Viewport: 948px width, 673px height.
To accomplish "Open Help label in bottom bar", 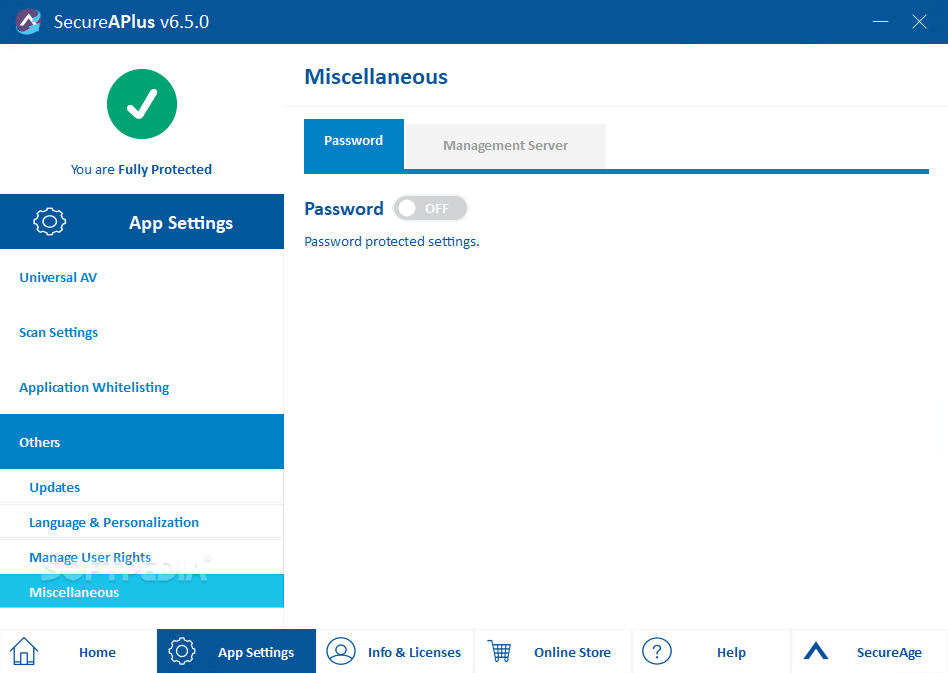I will pos(732,652).
